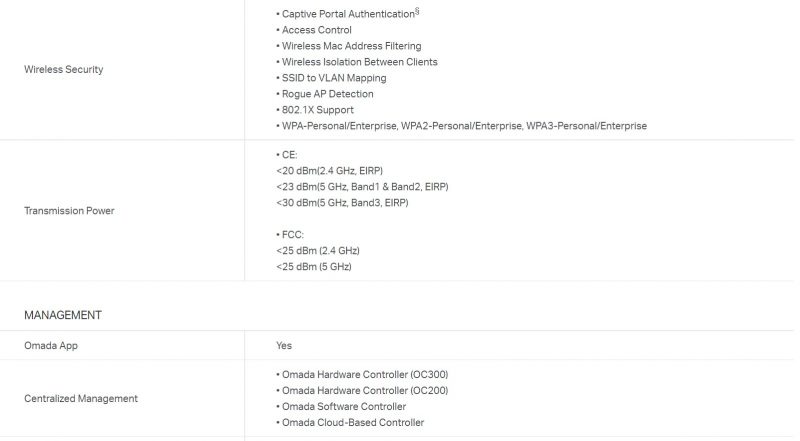Click the Rogue AP Detection entry
Viewport: 800px width, 441px height.
[x=328, y=94]
